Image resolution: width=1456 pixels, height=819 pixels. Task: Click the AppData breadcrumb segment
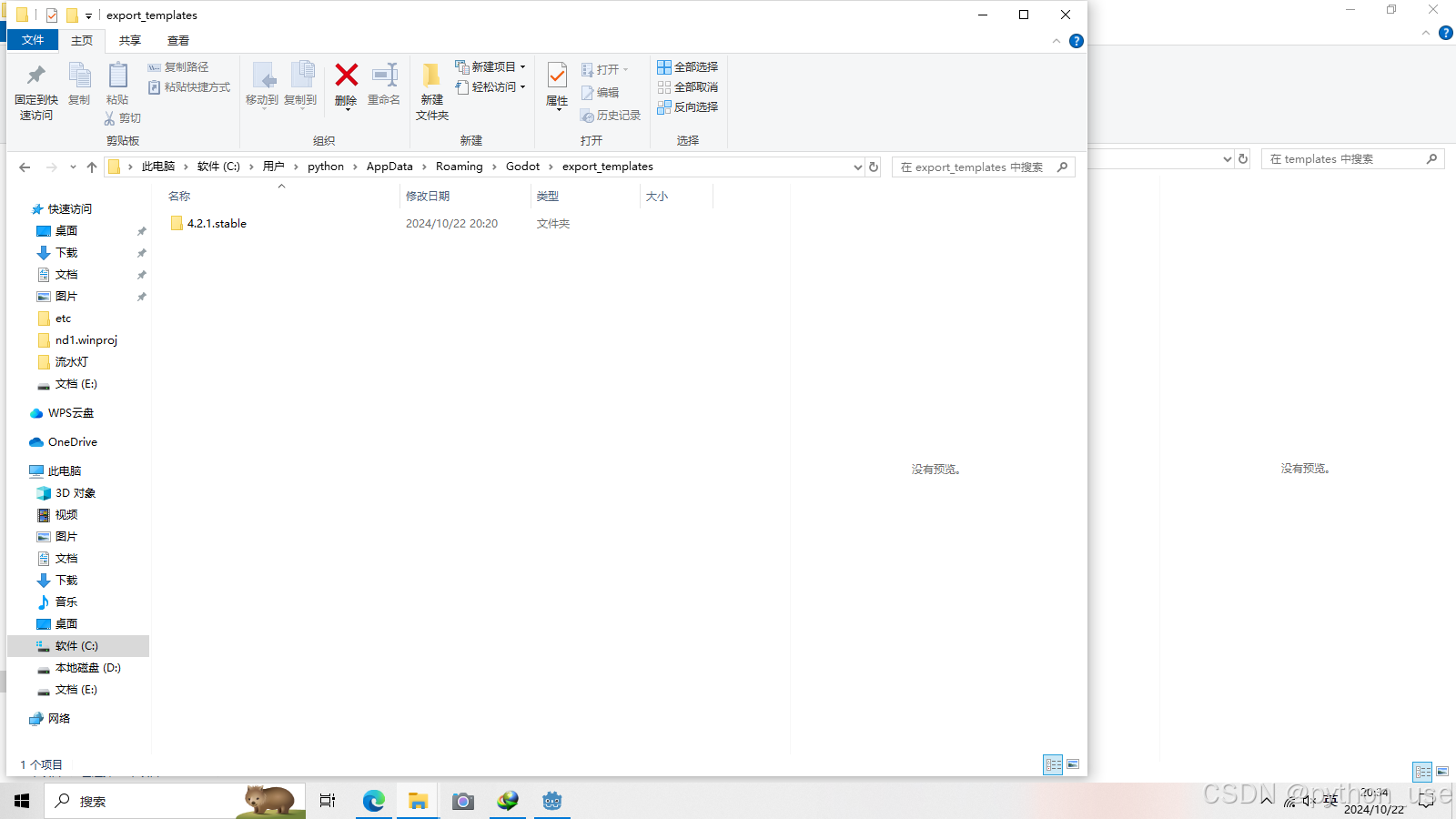(x=389, y=167)
